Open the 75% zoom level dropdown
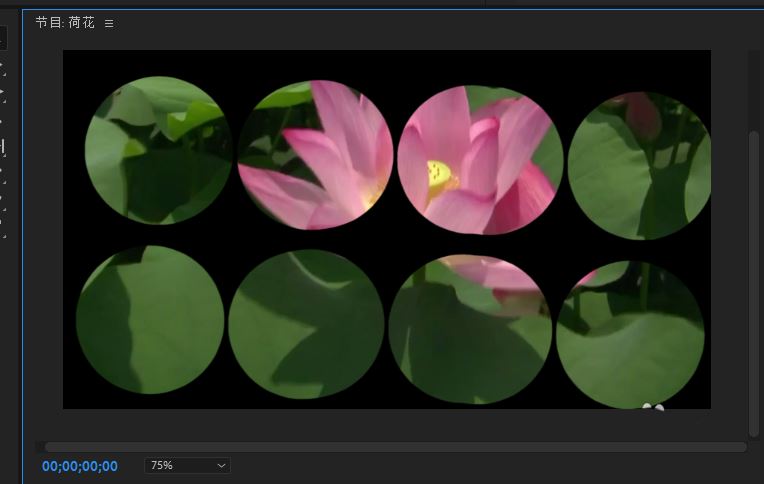The height and width of the screenshot is (484, 764). 187,465
